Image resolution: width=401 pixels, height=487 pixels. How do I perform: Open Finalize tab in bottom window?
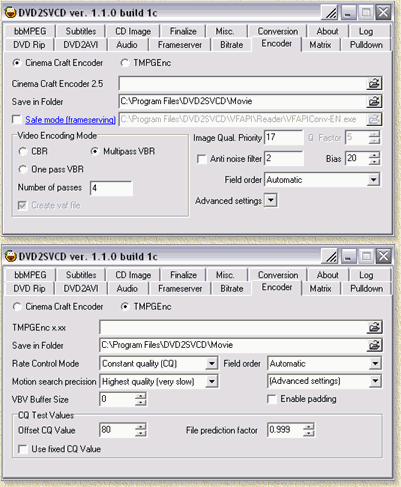tap(183, 275)
